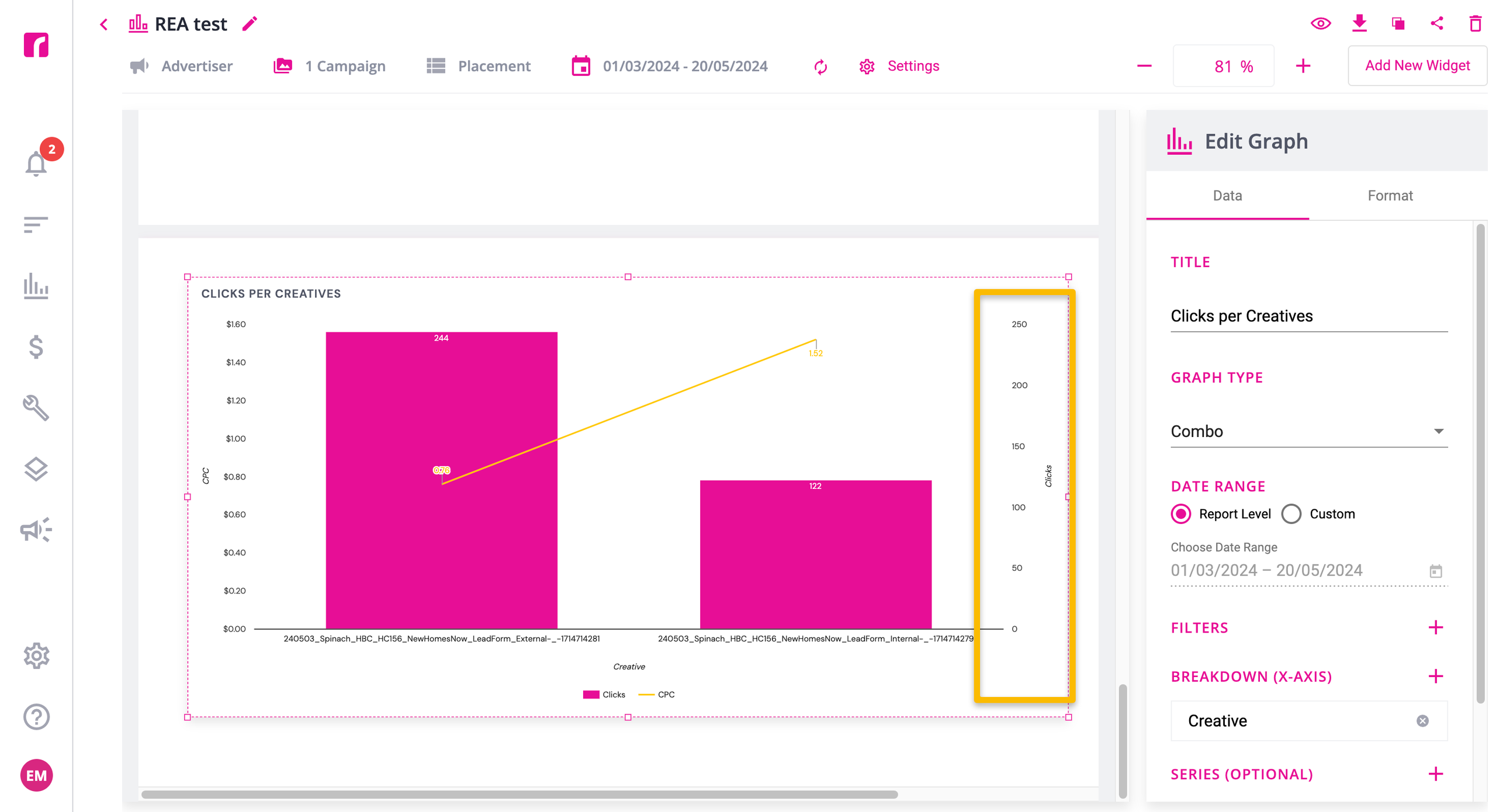
Task: Open the help question mark icon
Action: point(36,717)
